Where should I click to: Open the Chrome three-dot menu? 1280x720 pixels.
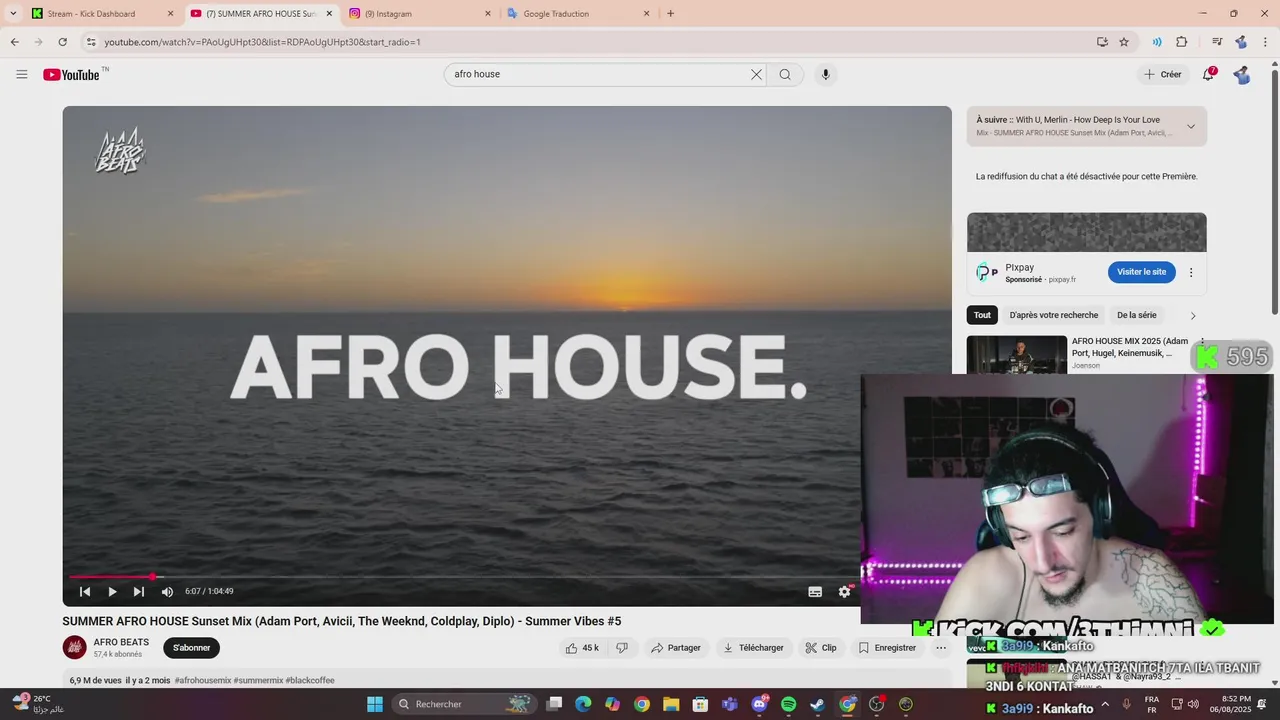[x=1266, y=42]
